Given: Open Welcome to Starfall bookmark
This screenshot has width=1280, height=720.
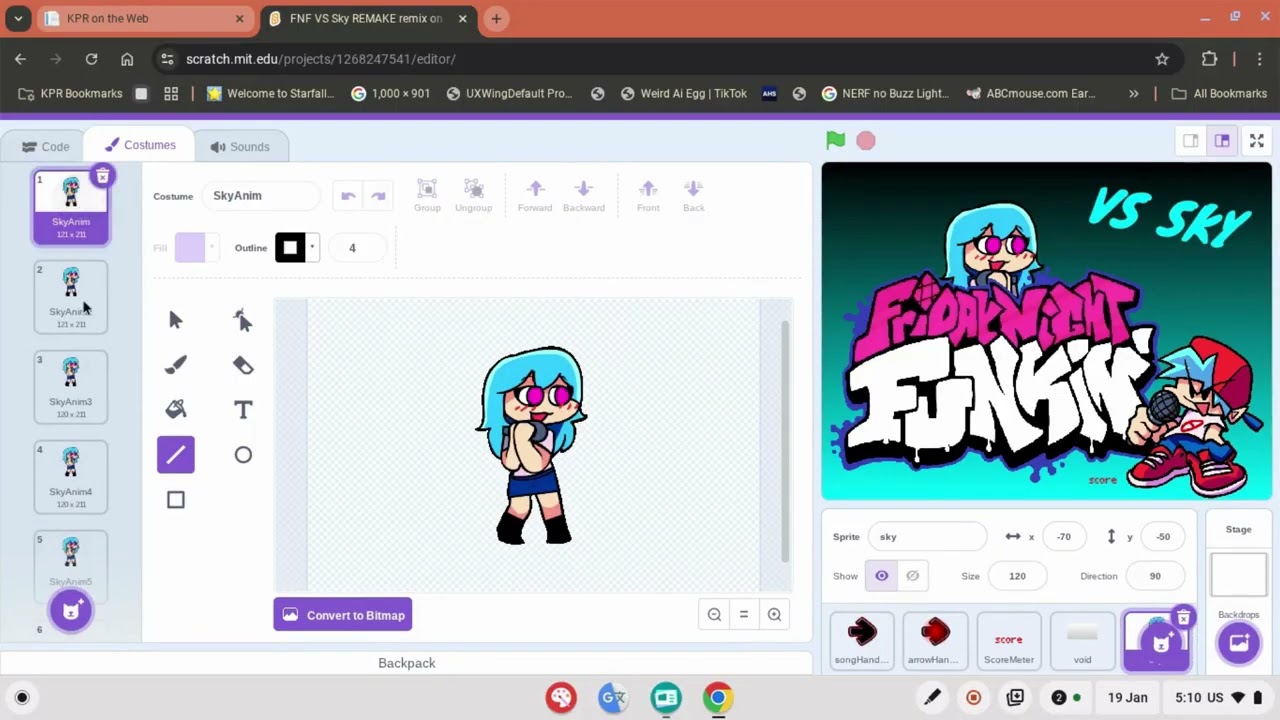Looking at the screenshot, I should click(270, 93).
